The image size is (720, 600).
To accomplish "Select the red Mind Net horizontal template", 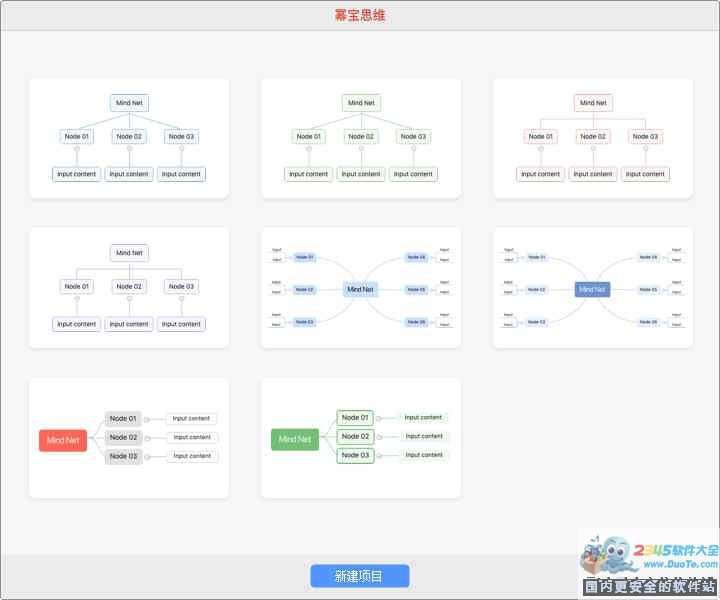I will click(x=129, y=438).
